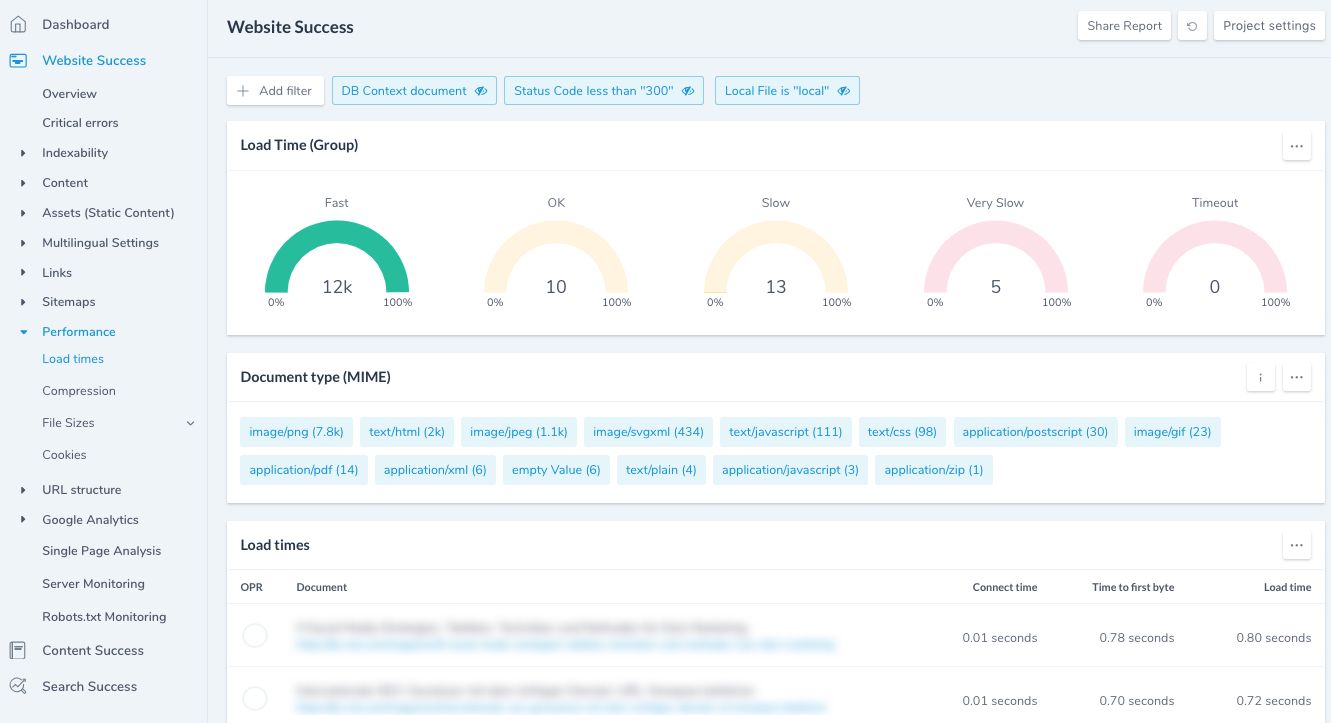Image resolution: width=1331 pixels, height=723 pixels.
Task: Filter by image/gif (23) tag
Action: click(1172, 432)
